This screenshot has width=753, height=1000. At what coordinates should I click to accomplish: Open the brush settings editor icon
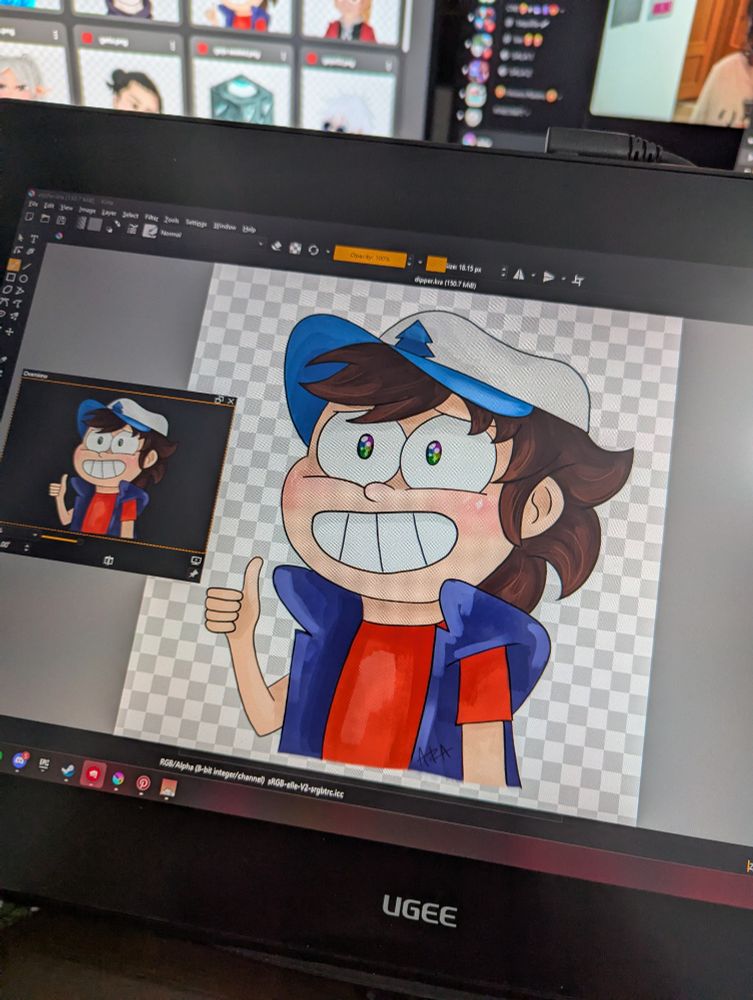click(x=132, y=229)
